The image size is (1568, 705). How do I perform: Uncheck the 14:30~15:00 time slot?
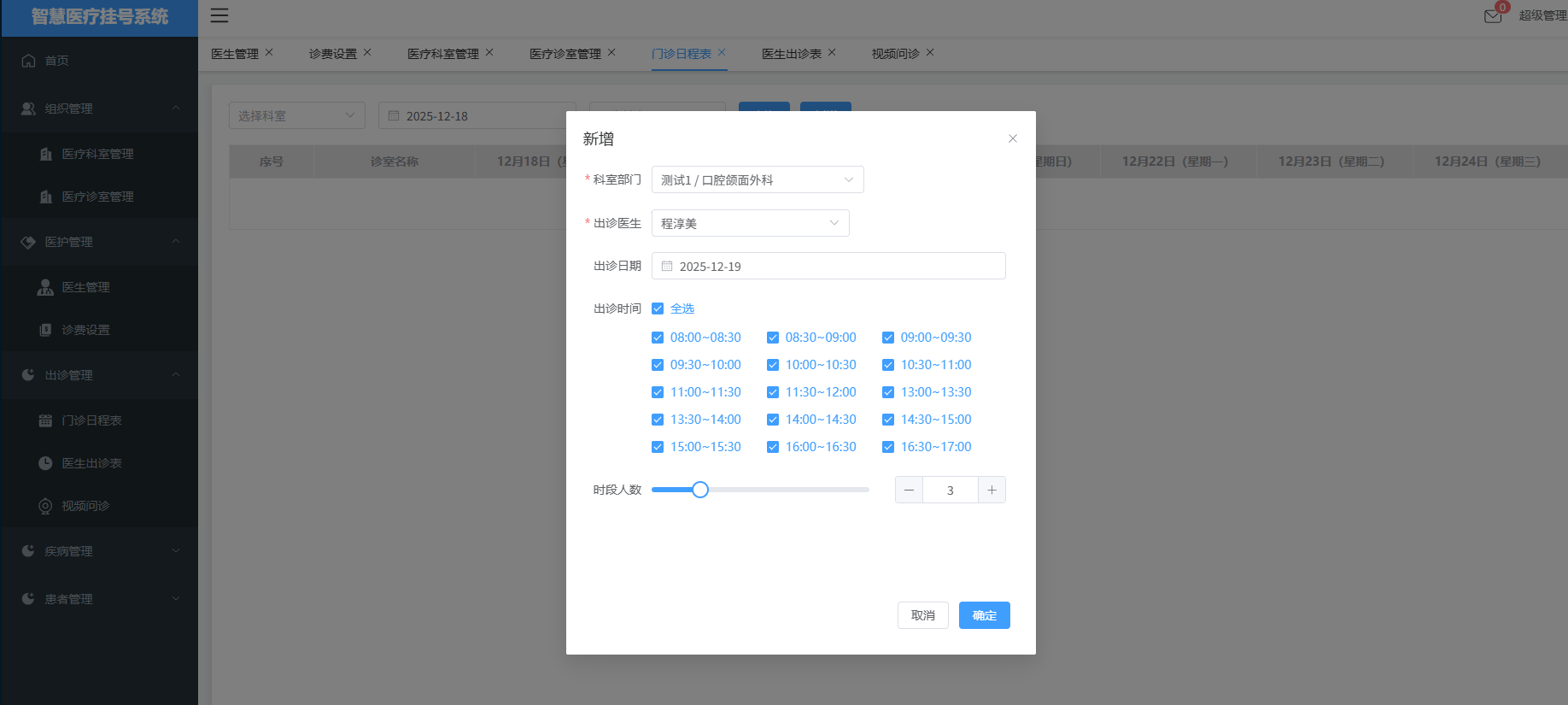888,420
